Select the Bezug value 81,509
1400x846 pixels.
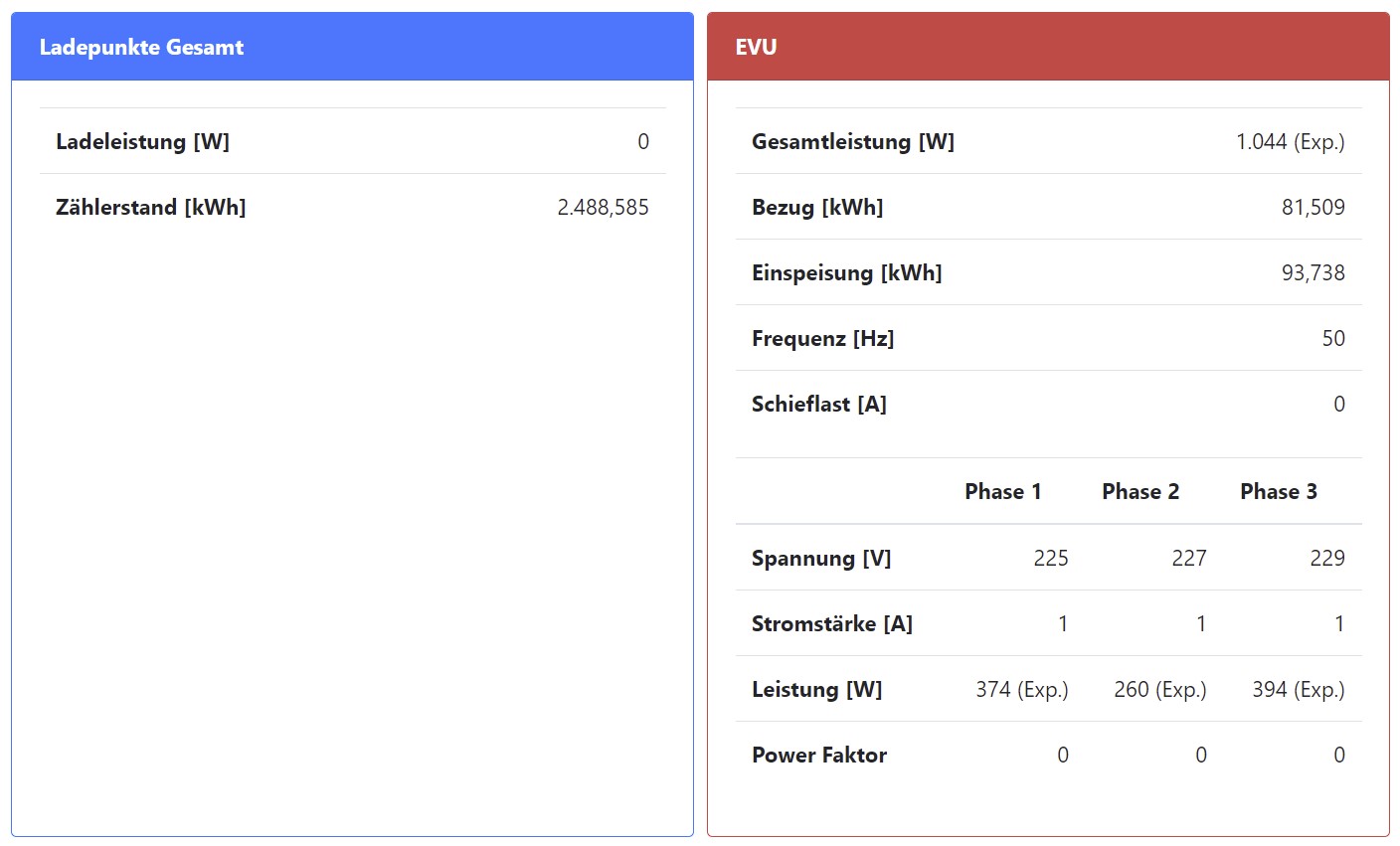click(1312, 207)
